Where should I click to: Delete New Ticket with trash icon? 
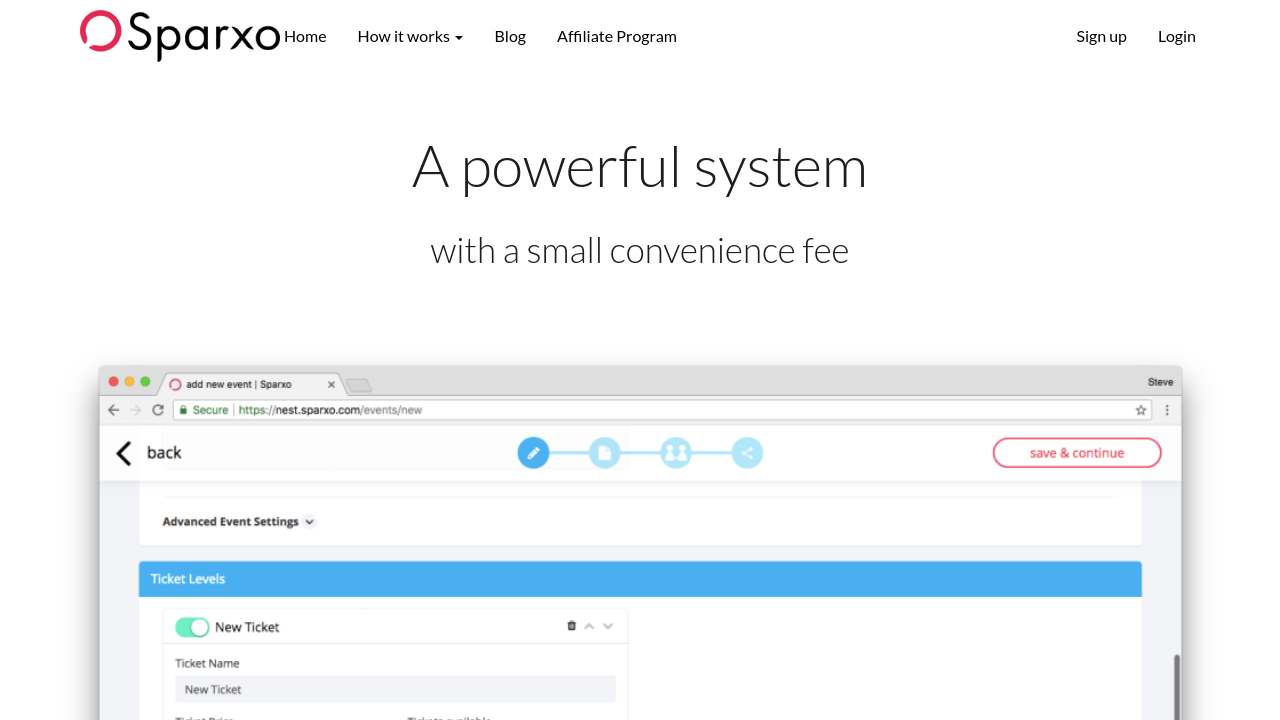pyautogui.click(x=571, y=626)
